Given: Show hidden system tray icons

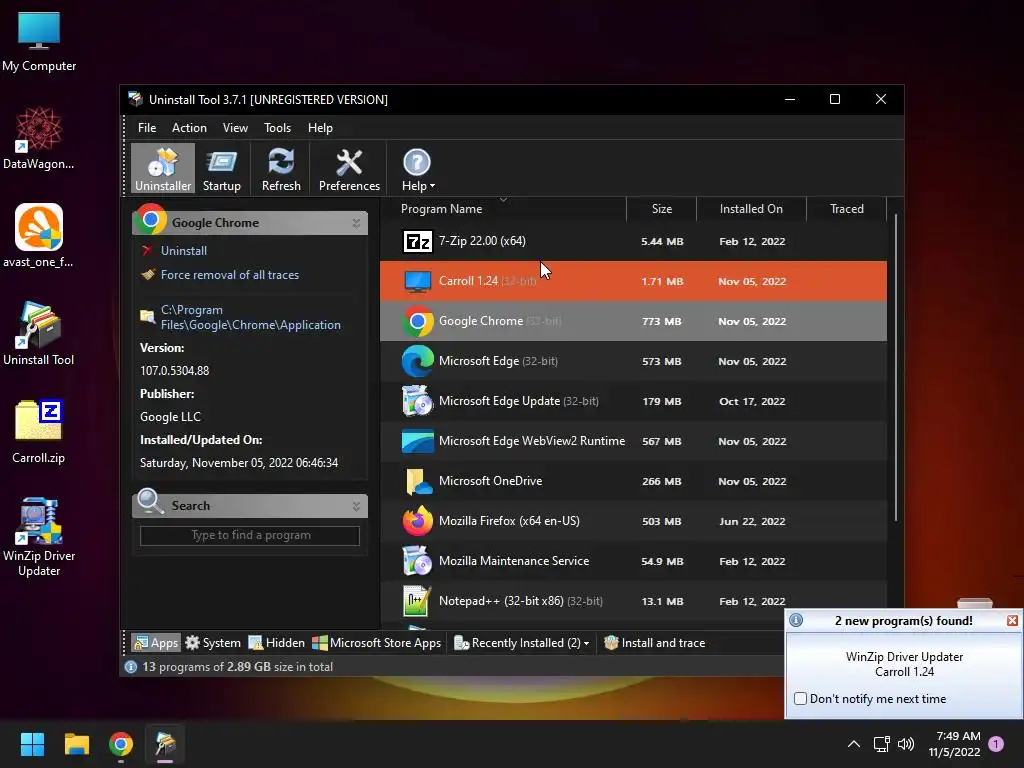Looking at the screenshot, I should (854, 744).
